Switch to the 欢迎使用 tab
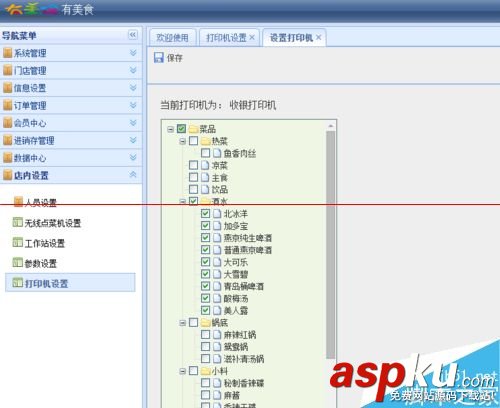Viewport: 500px width, 408px height. click(172, 38)
